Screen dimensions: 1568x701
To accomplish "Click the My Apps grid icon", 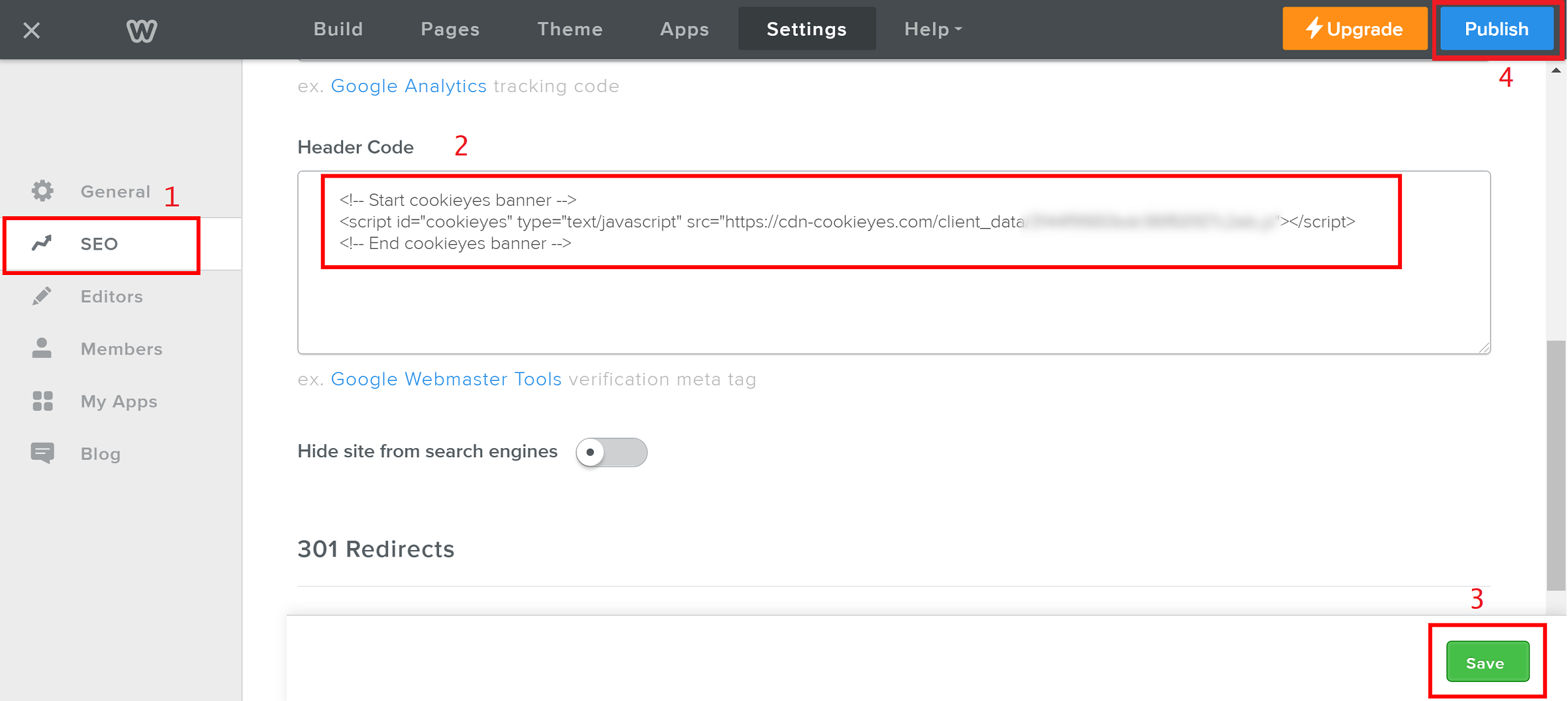I will [42, 401].
